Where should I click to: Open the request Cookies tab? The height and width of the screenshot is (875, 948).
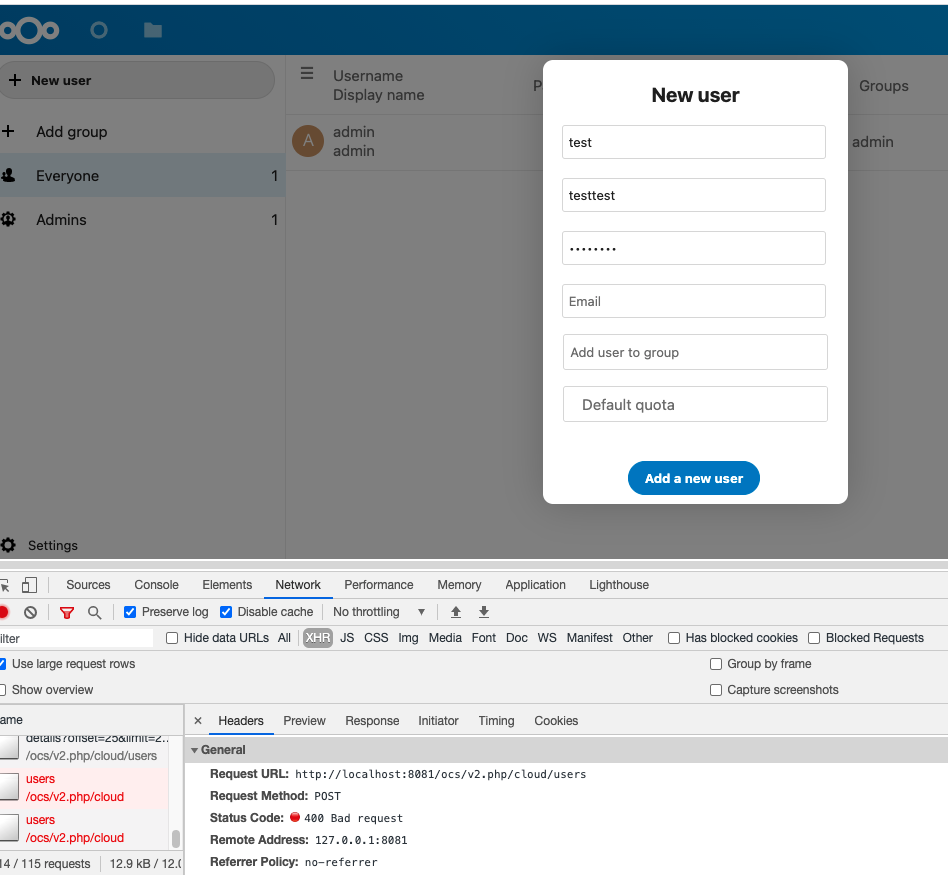pyautogui.click(x=556, y=721)
